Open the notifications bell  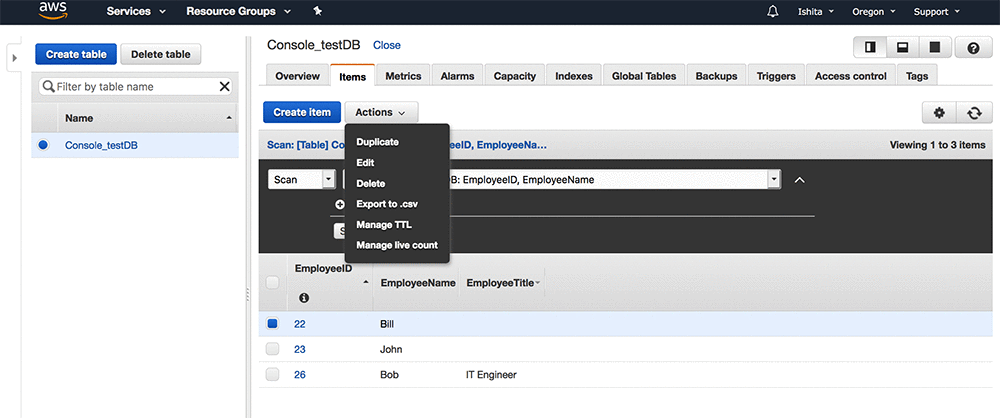tap(773, 11)
